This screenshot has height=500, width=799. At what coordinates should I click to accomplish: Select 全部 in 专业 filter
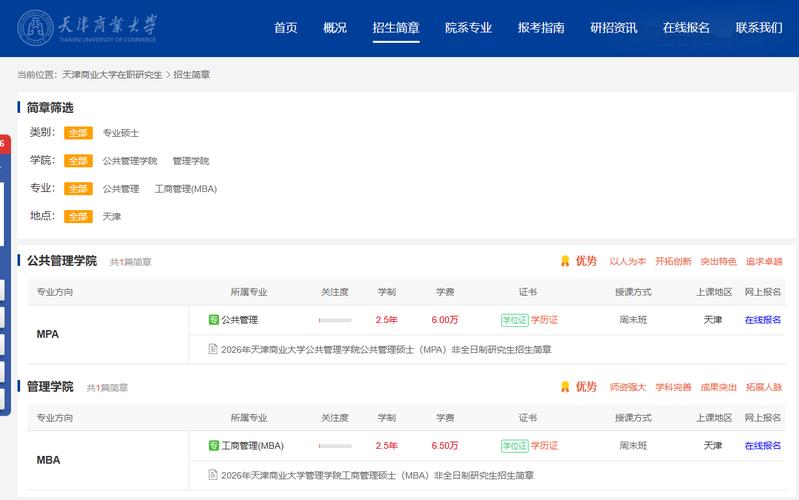[x=78, y=189]
